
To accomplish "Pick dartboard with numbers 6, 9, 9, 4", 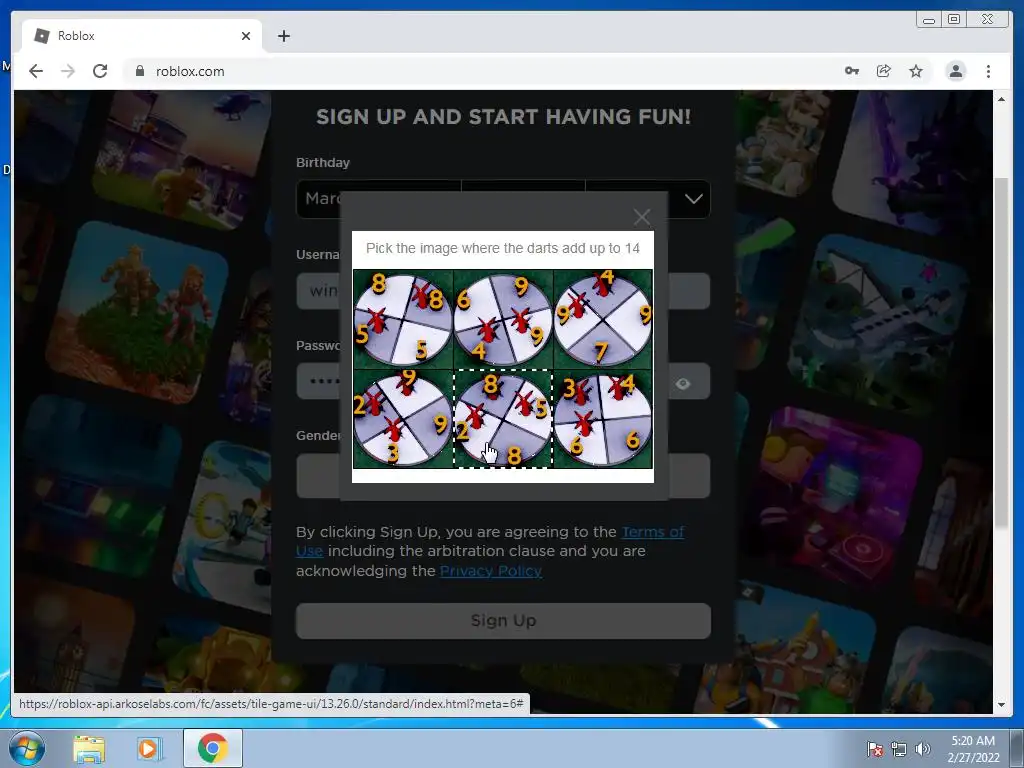I will pyautogui.click(x=503, y=319).
